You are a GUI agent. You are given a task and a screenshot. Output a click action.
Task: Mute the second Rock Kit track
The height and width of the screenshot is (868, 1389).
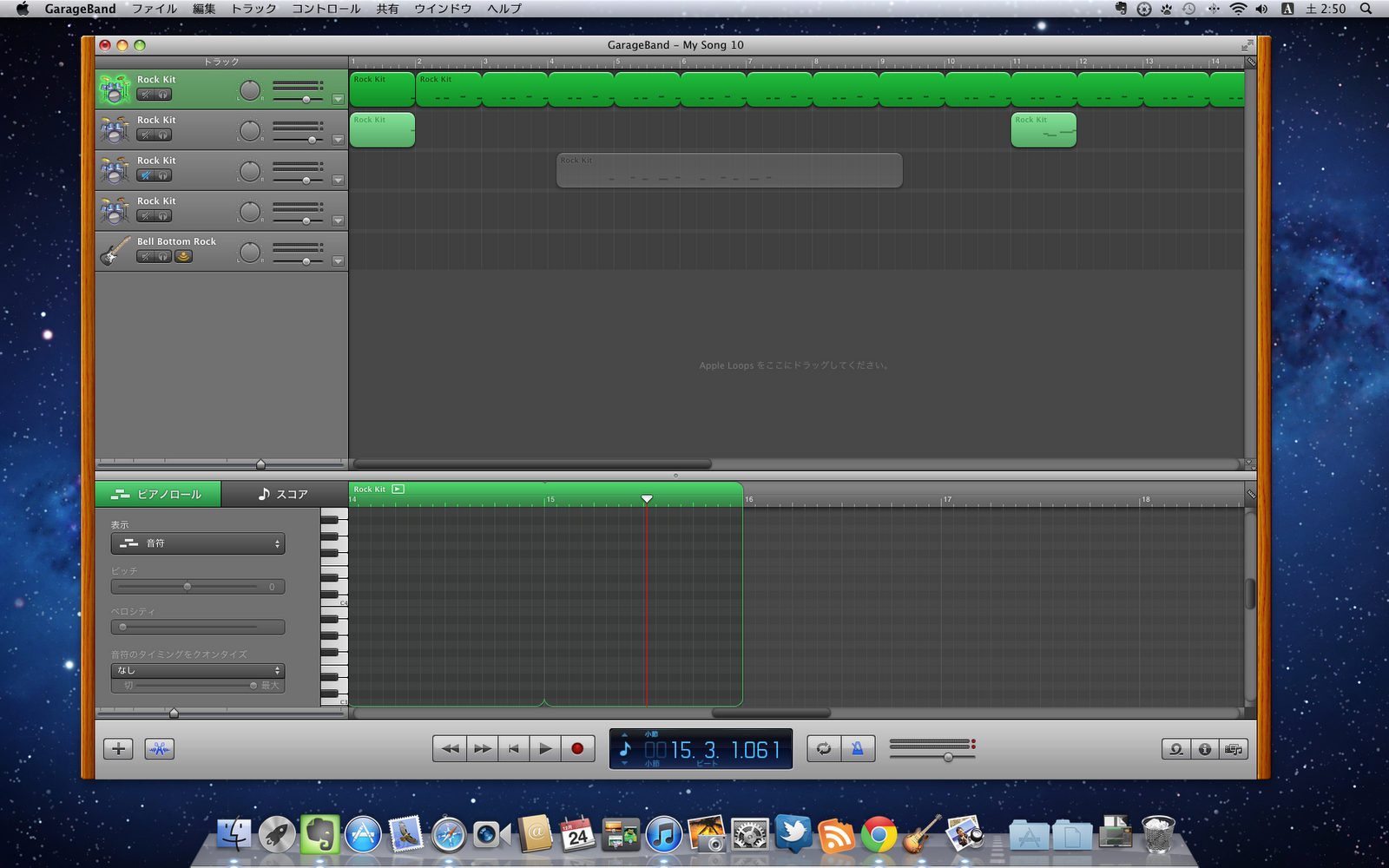point(146,135)
